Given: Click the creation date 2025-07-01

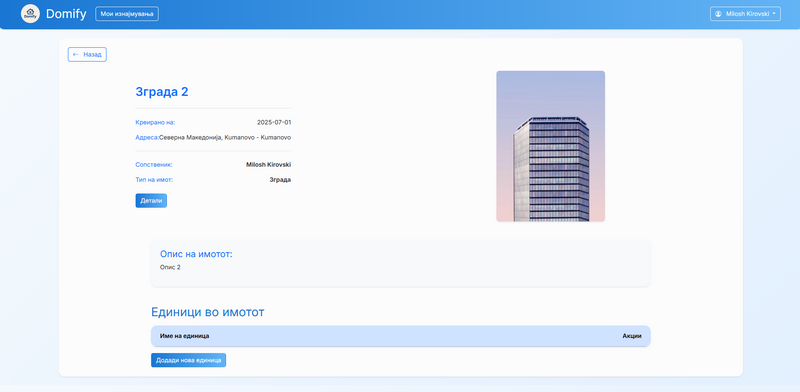Looking at the screenshot, I should 274,122.
